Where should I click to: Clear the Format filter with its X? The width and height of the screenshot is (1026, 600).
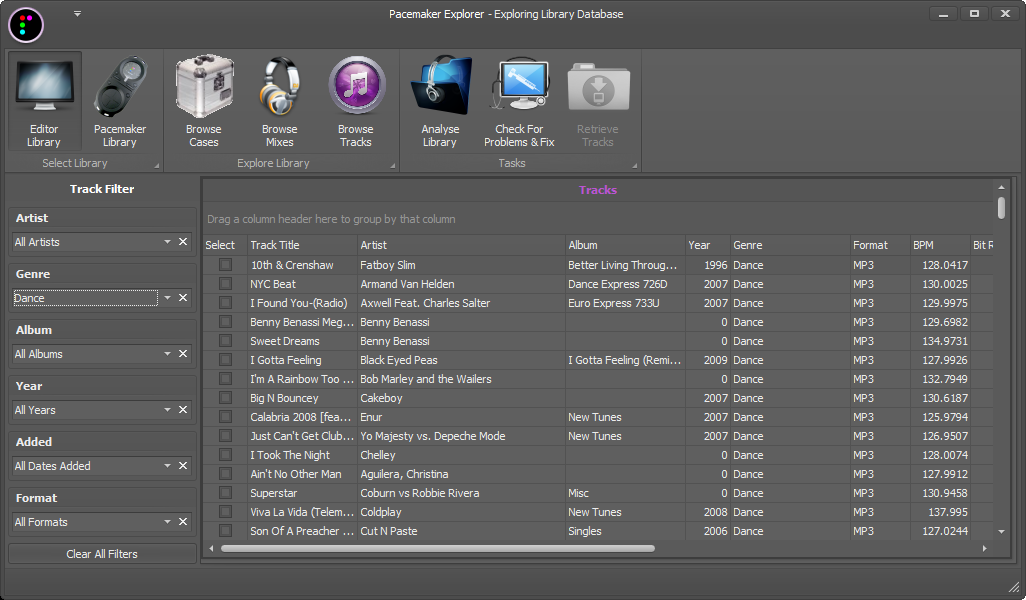pos(183,522)
